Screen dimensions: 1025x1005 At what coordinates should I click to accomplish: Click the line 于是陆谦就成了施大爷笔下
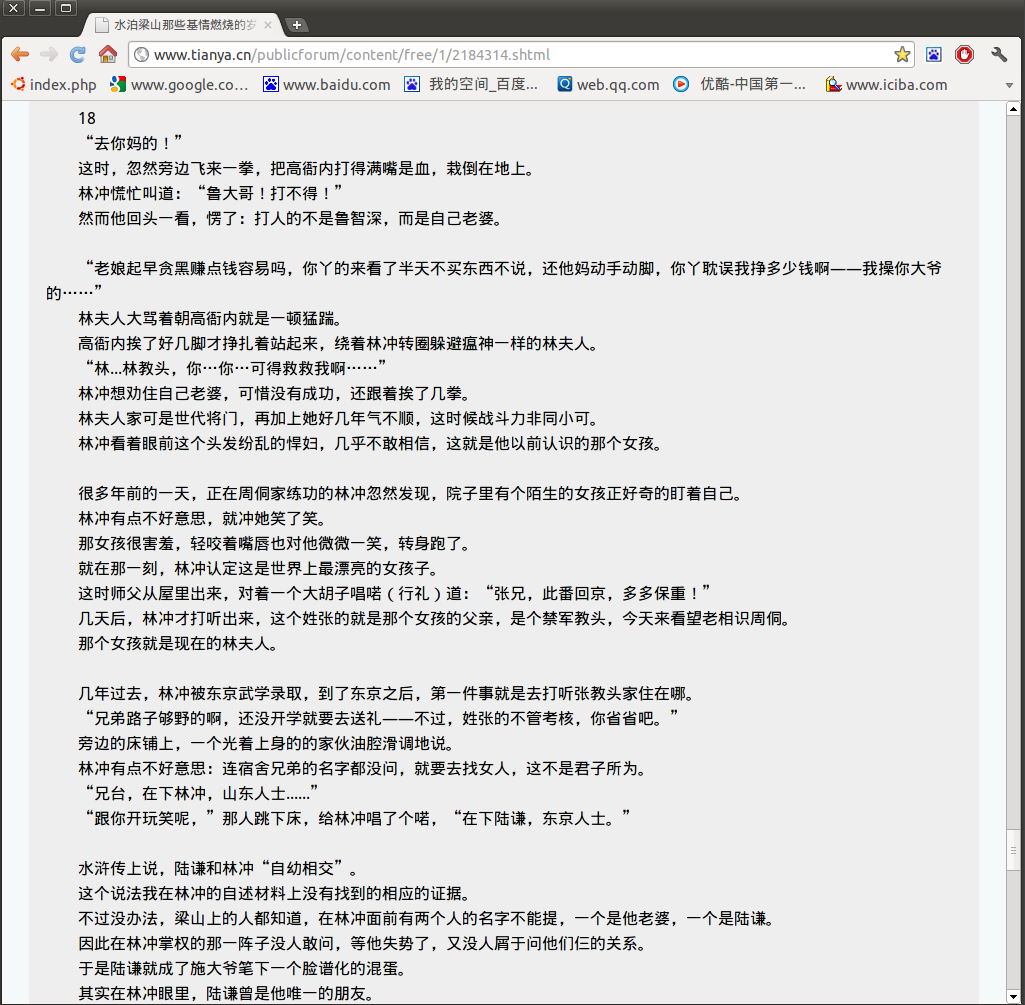pyautogui.click(x=242, y=968)
